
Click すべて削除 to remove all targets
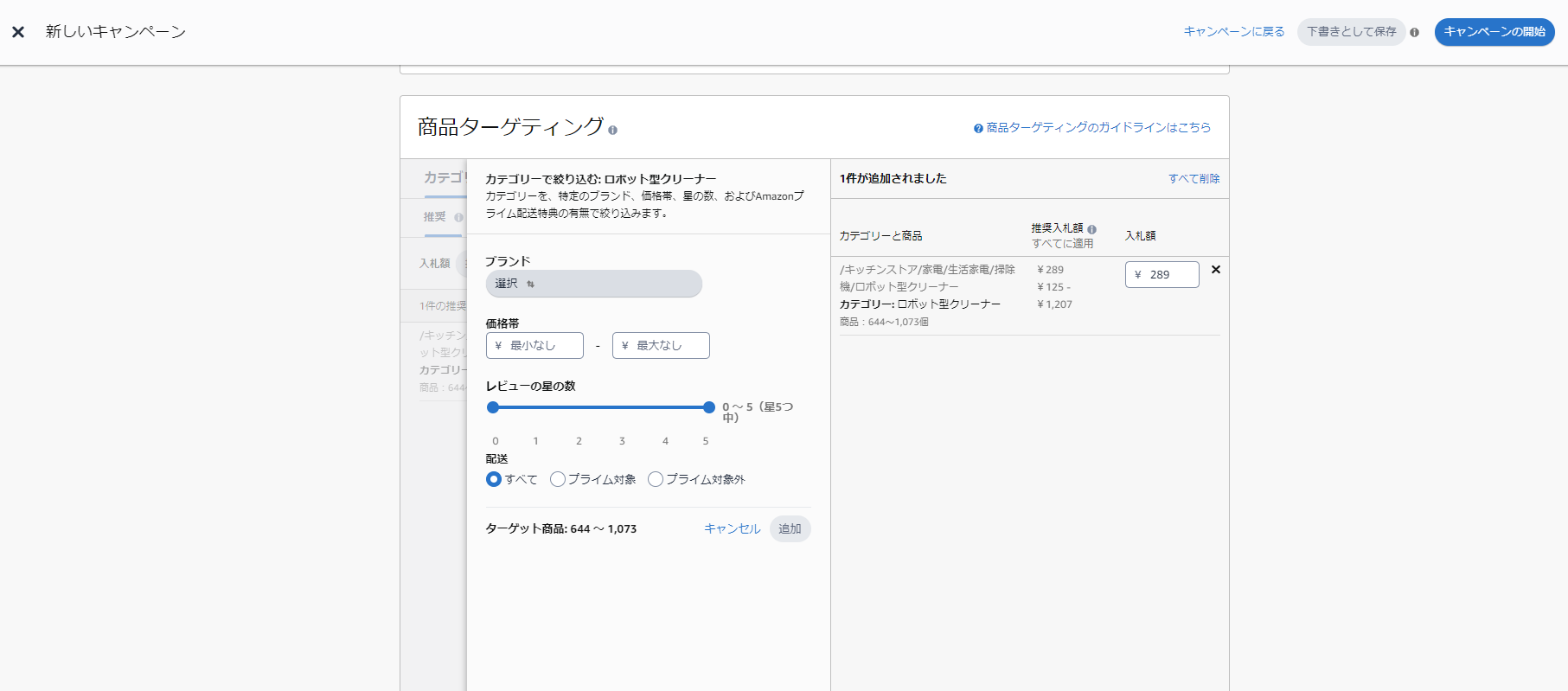pos(1194,179)
